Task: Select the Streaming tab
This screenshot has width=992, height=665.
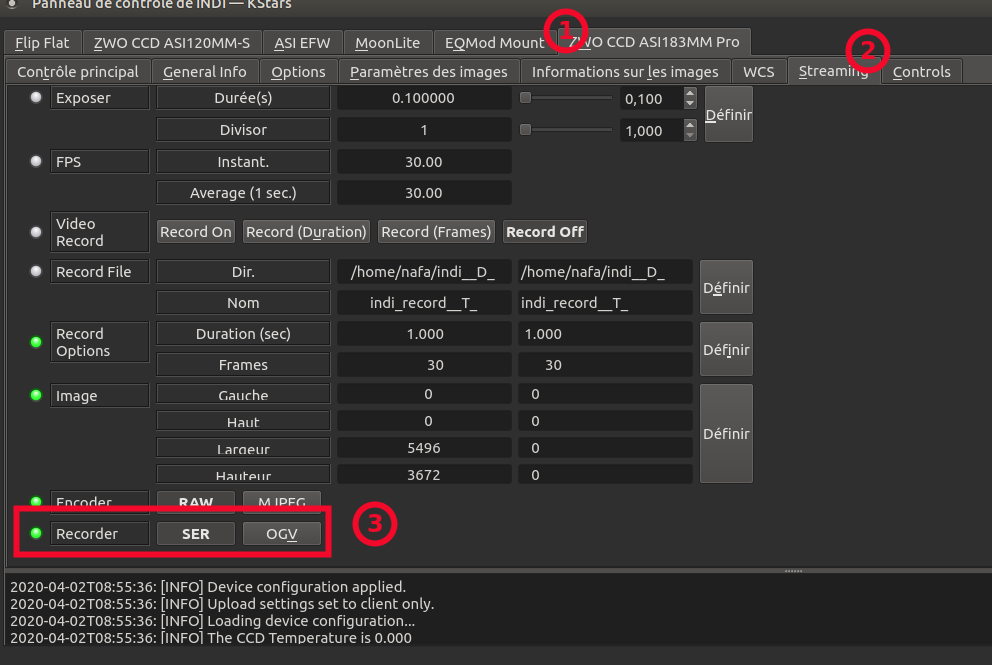Action: (833, 71)
